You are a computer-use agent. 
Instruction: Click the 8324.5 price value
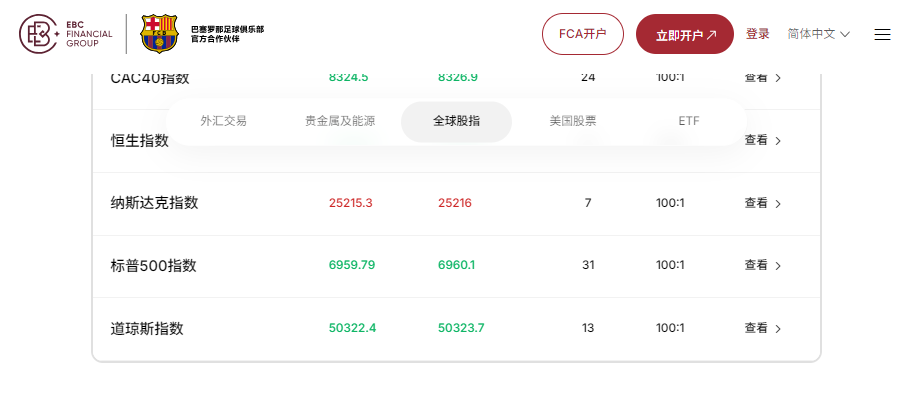(x=348, y=78)
